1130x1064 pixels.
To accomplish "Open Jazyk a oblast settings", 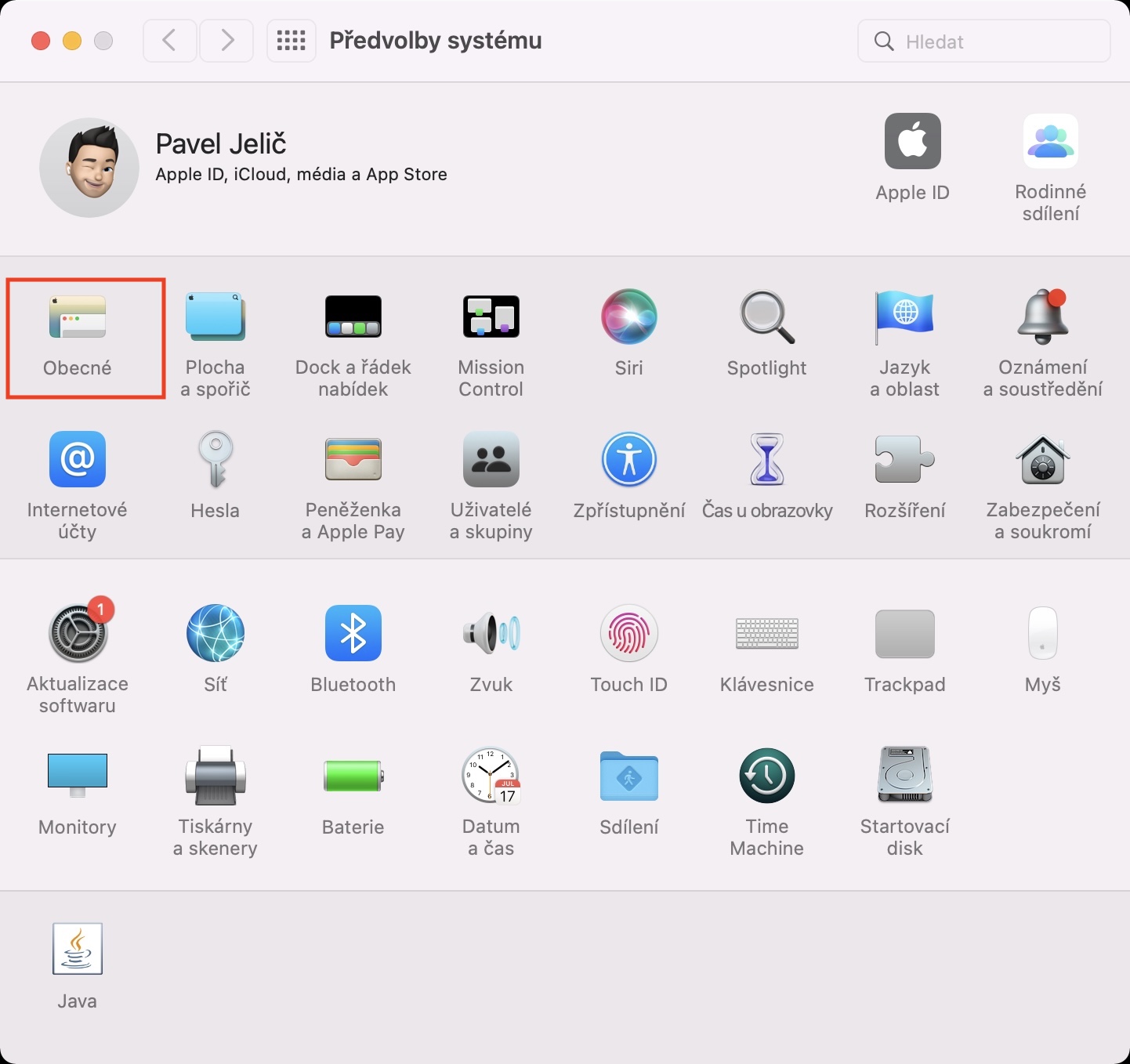I will [x=905, y=317].
